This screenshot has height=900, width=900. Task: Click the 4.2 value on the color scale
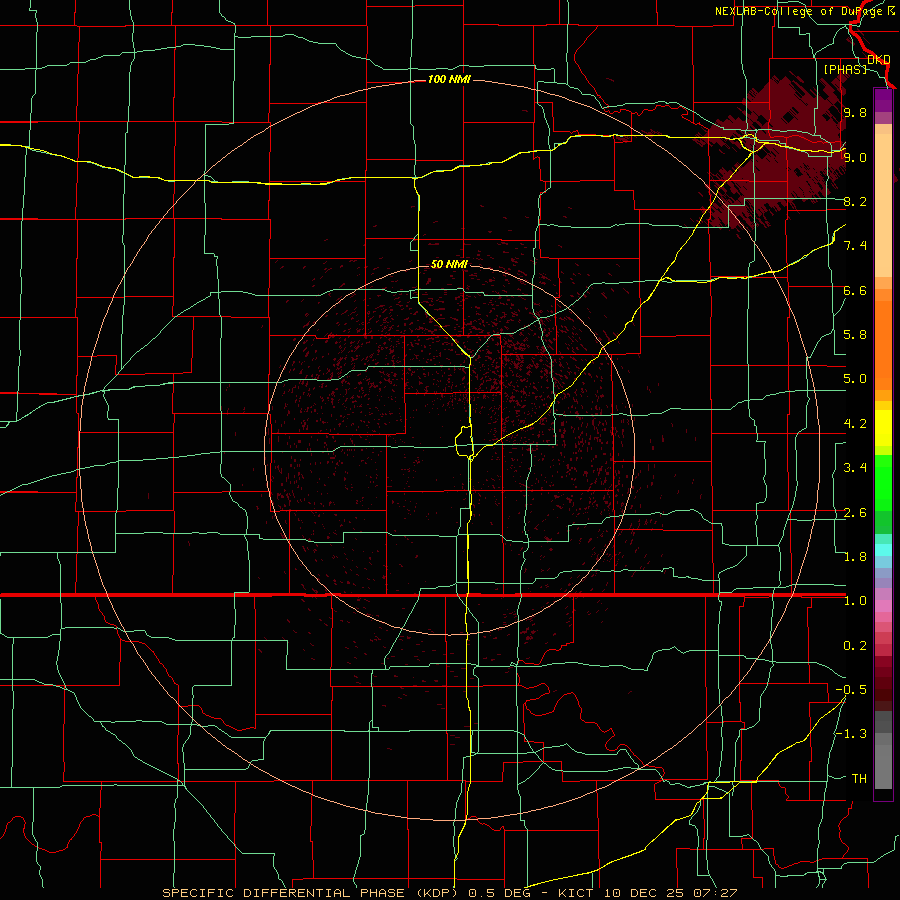coord(855,424)
